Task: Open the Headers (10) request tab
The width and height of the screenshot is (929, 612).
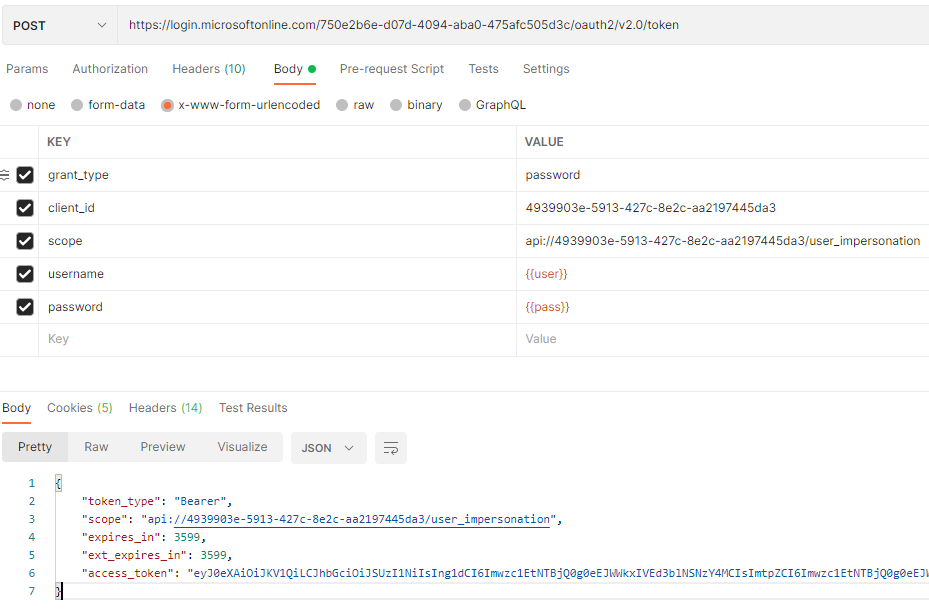Action: [x=209, y=69]
